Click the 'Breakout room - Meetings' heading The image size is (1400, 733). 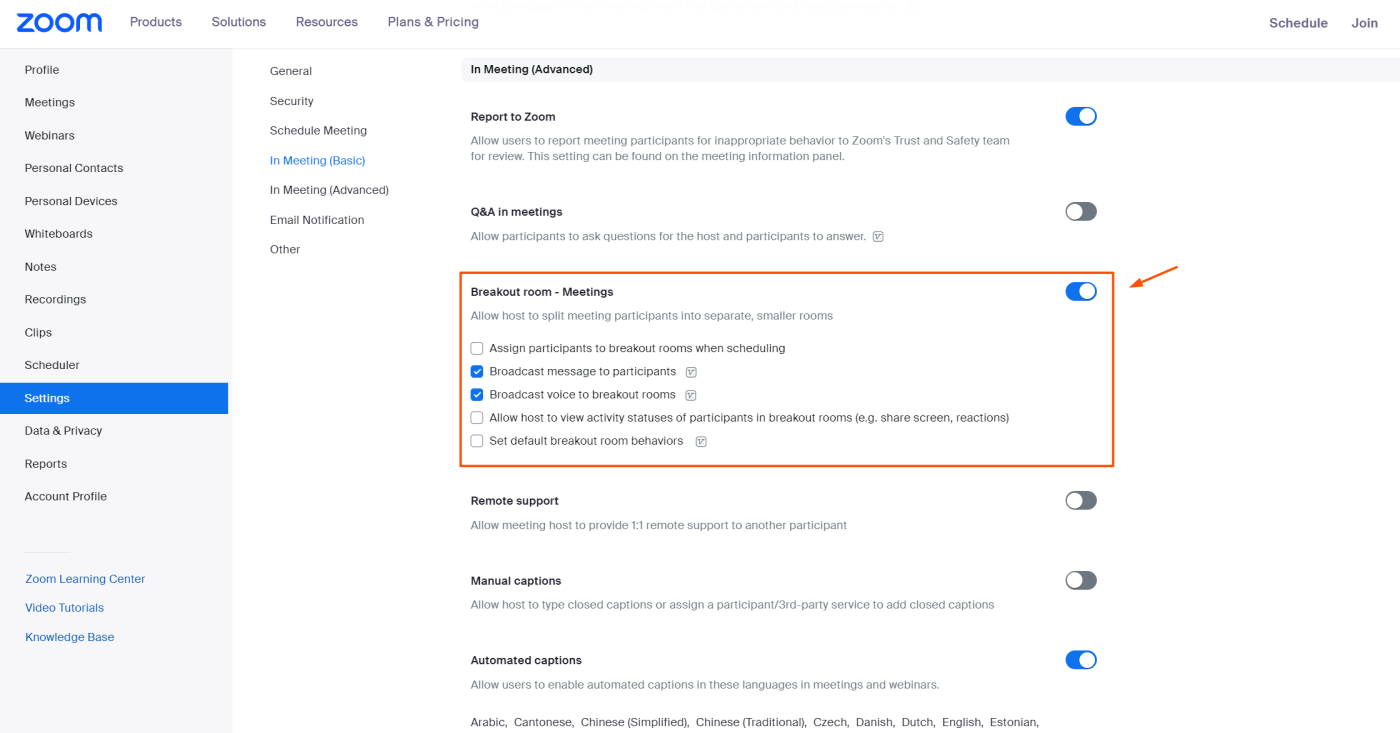click(x=542, y=292)
